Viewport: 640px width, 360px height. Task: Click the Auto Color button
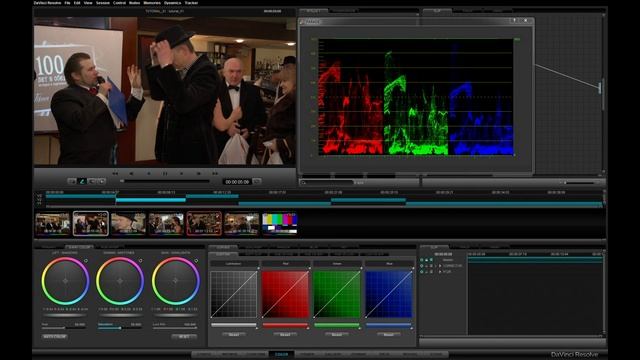[55, 336]
